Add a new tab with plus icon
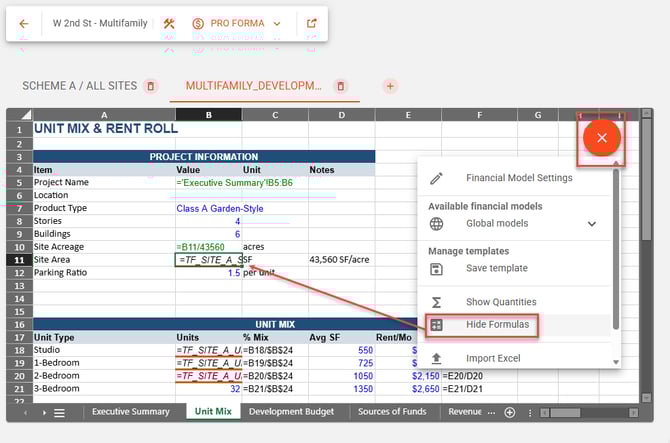The height and width of the screenshot is (443, 670). (x=390, y=87)
